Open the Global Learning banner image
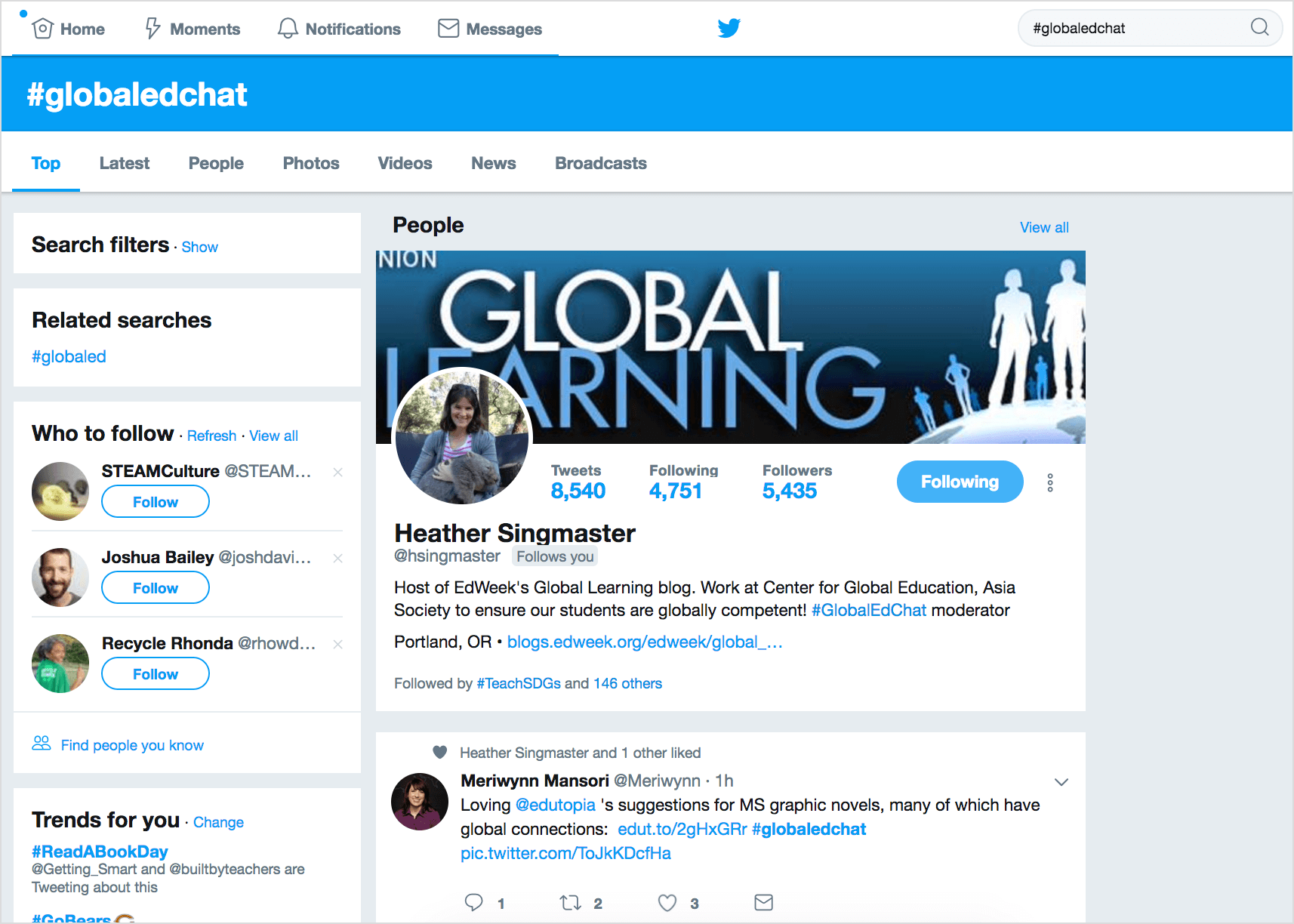Screen dimensions: 1294x924 tap(731, 347)
